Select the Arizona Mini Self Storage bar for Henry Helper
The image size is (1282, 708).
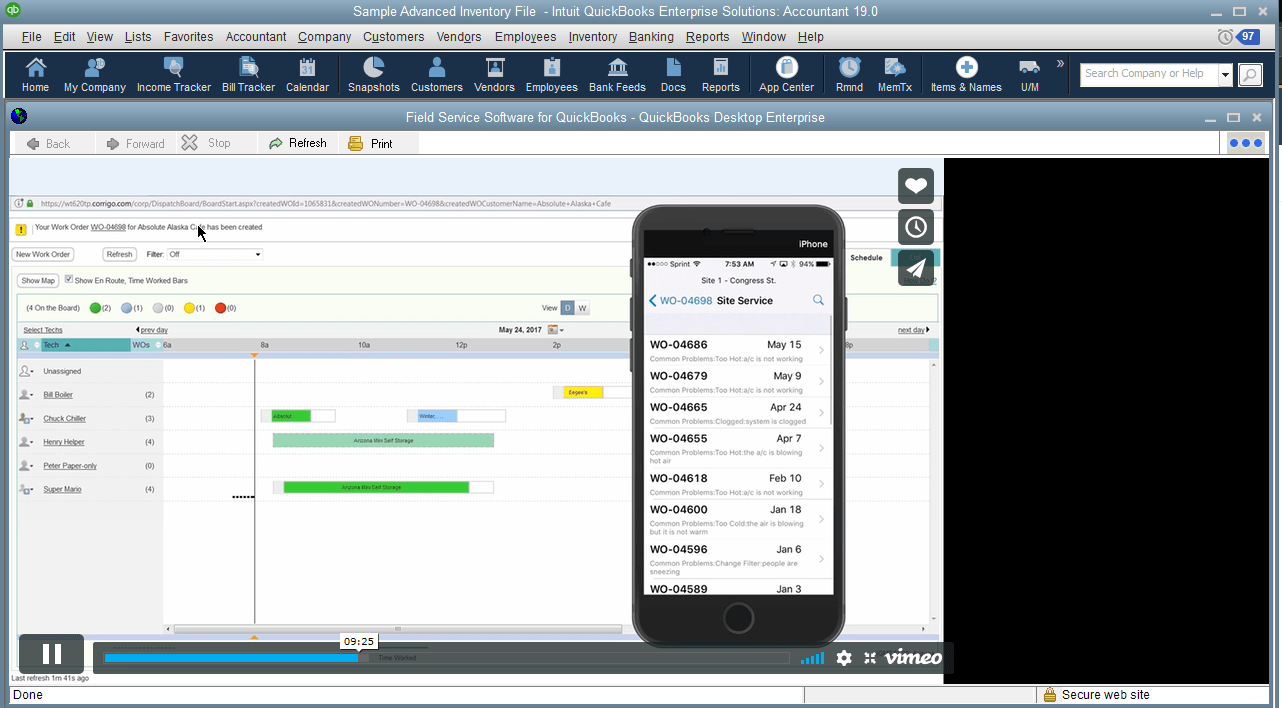(x=383, y=440)
